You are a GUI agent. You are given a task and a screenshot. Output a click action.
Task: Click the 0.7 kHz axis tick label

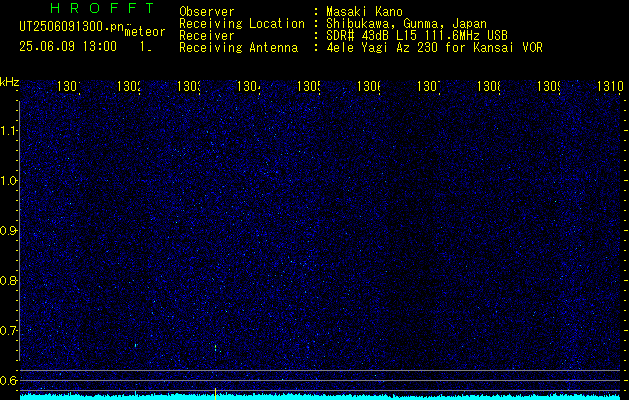tap(9, 331)
